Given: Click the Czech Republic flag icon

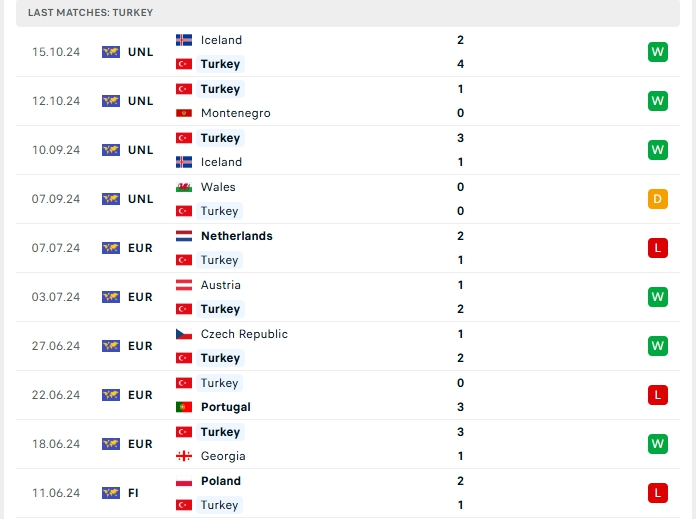Looking at the screenshot, I should coord(184,334).
